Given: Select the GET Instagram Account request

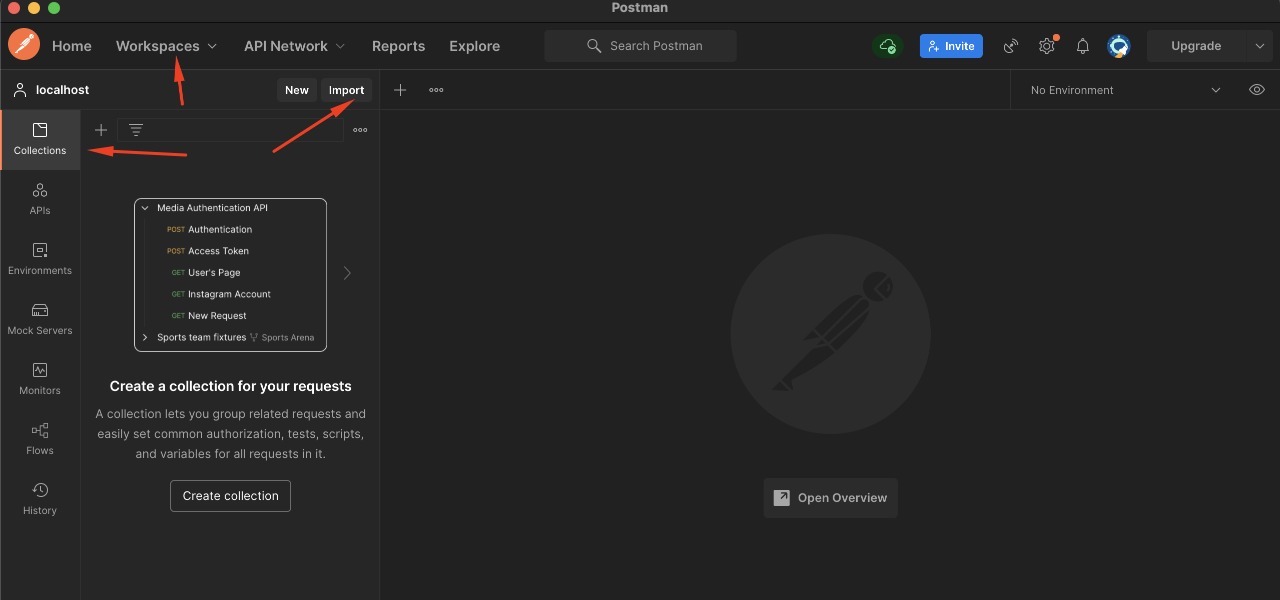Looking at the screenshot, I should (x=220, y=294).
